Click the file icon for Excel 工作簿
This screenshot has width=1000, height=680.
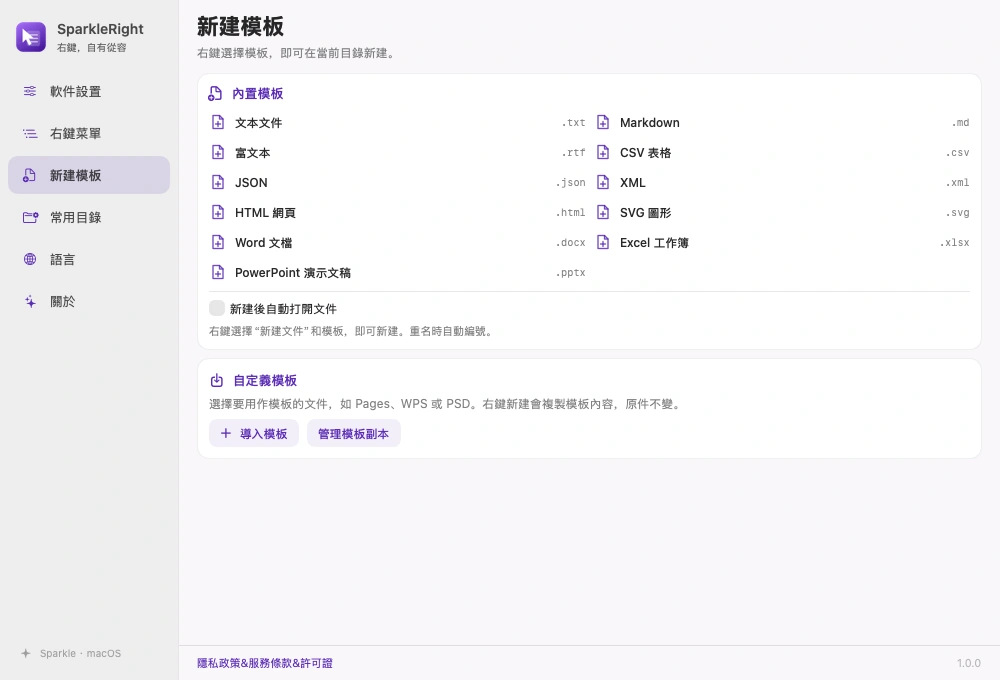(x=603, y=242)
